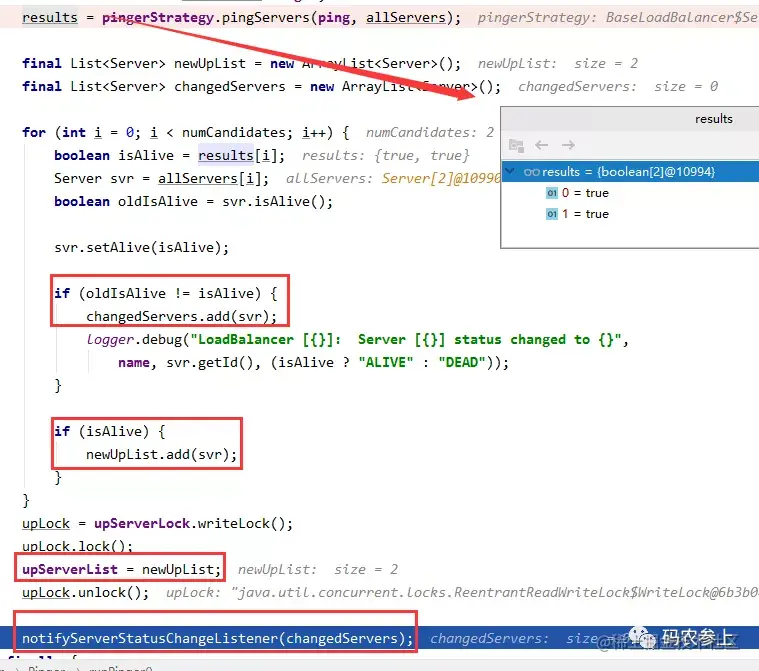Click the primitive icon beside '1 = true'
The image size is (759, 671).
pos(552,214)
